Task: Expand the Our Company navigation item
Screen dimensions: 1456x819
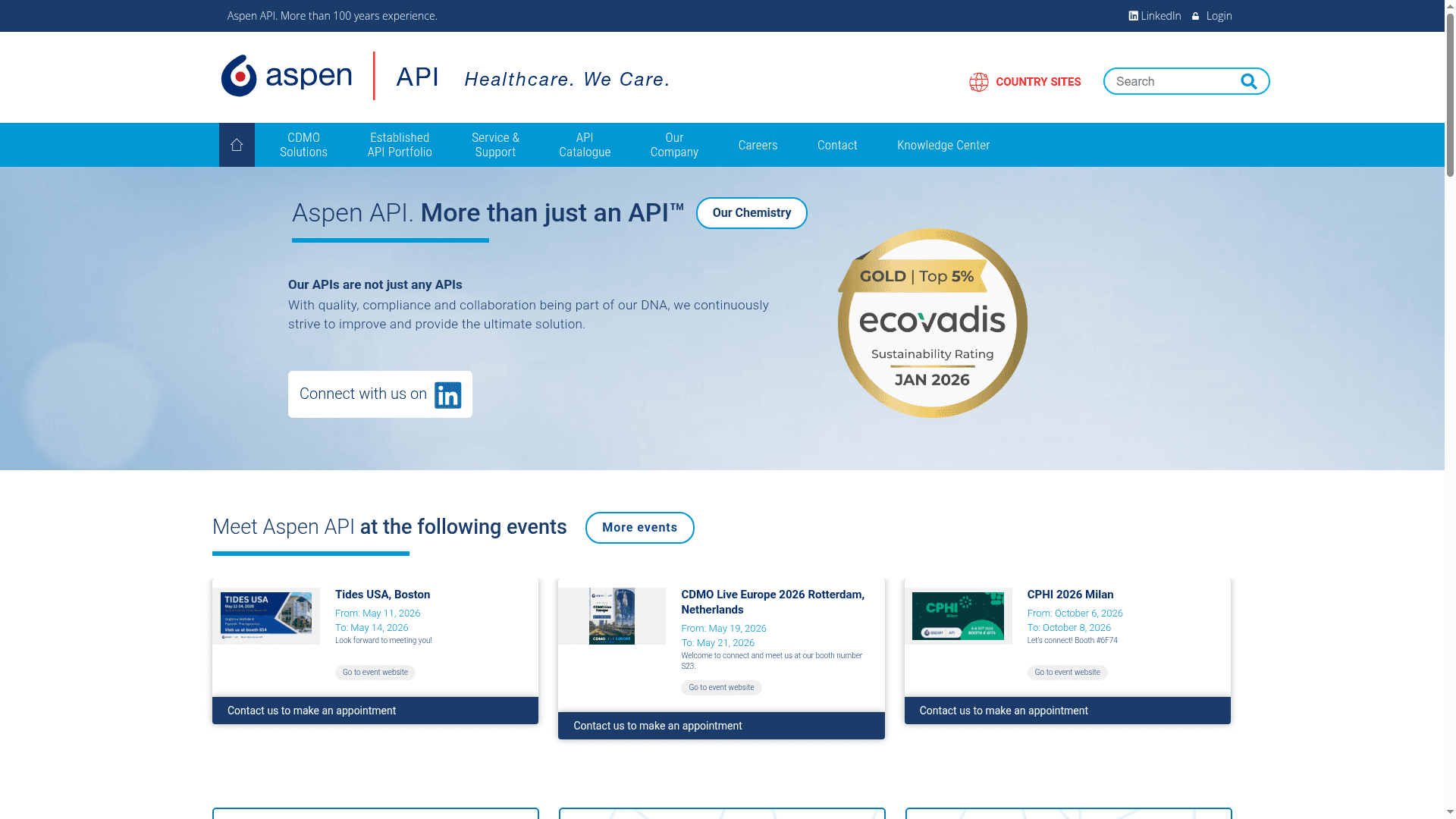Action: point(673,145)
